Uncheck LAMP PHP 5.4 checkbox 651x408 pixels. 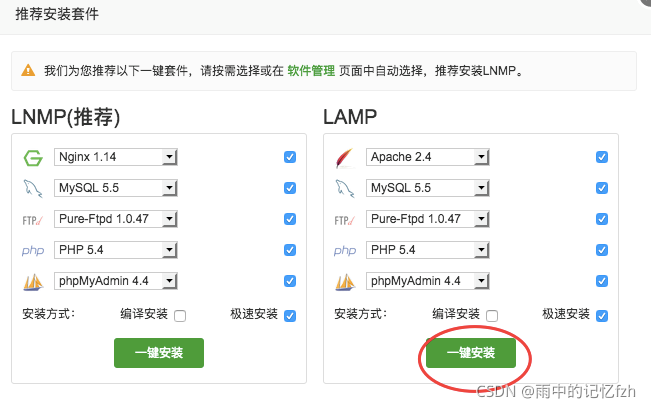pyautogui.click(x=602, y=250)
